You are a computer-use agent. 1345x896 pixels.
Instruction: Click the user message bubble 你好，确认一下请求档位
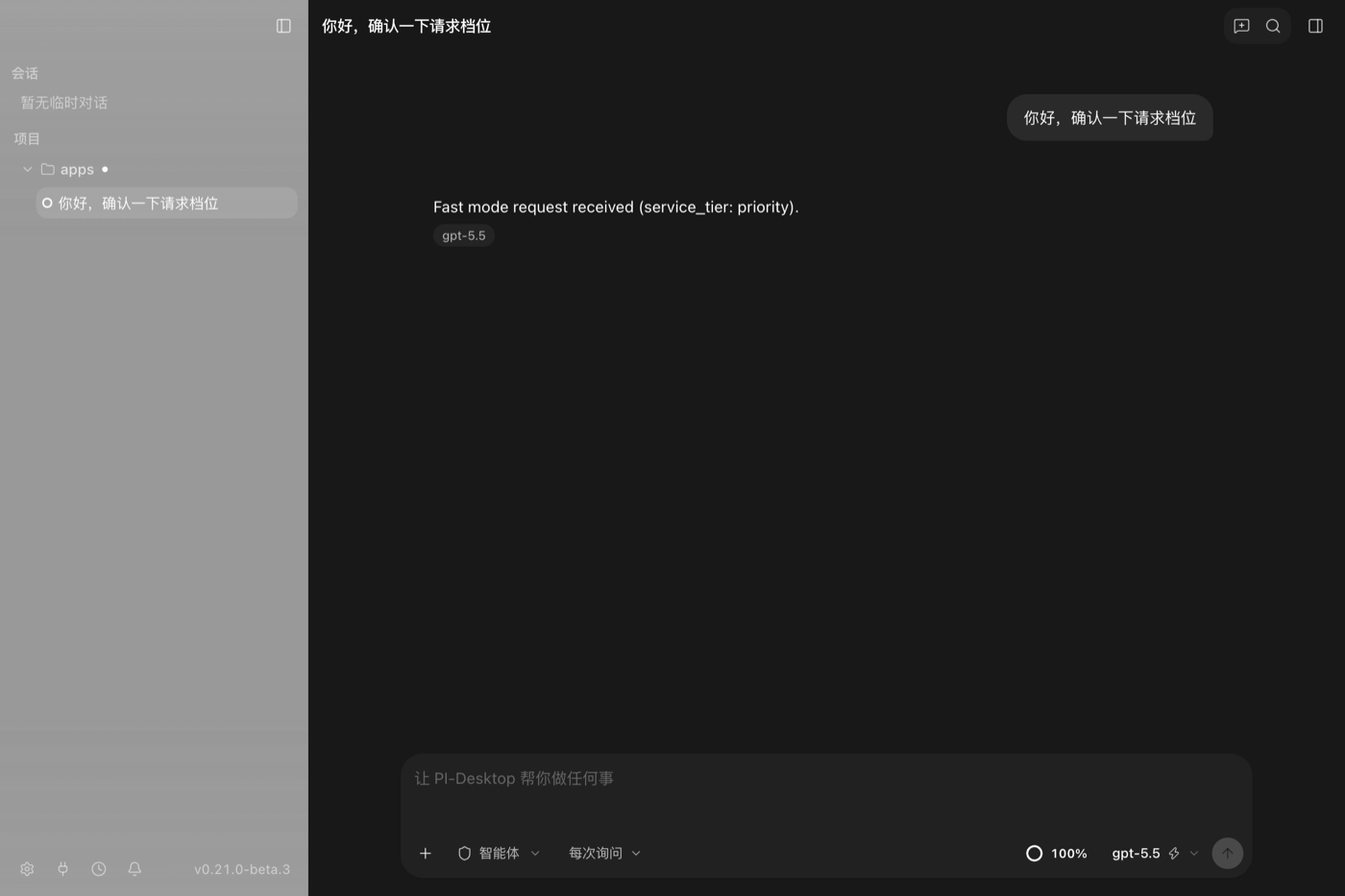point(1110,118)
